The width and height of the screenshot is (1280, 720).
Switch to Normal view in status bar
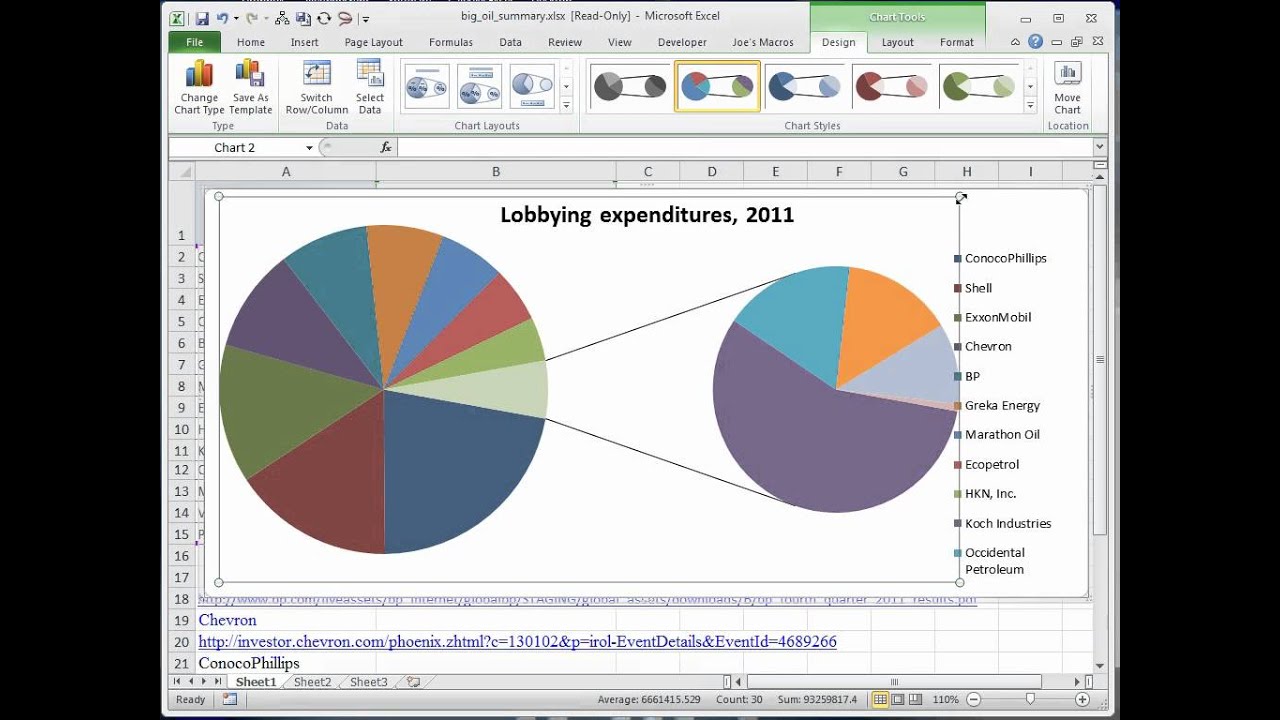point(881,700)
